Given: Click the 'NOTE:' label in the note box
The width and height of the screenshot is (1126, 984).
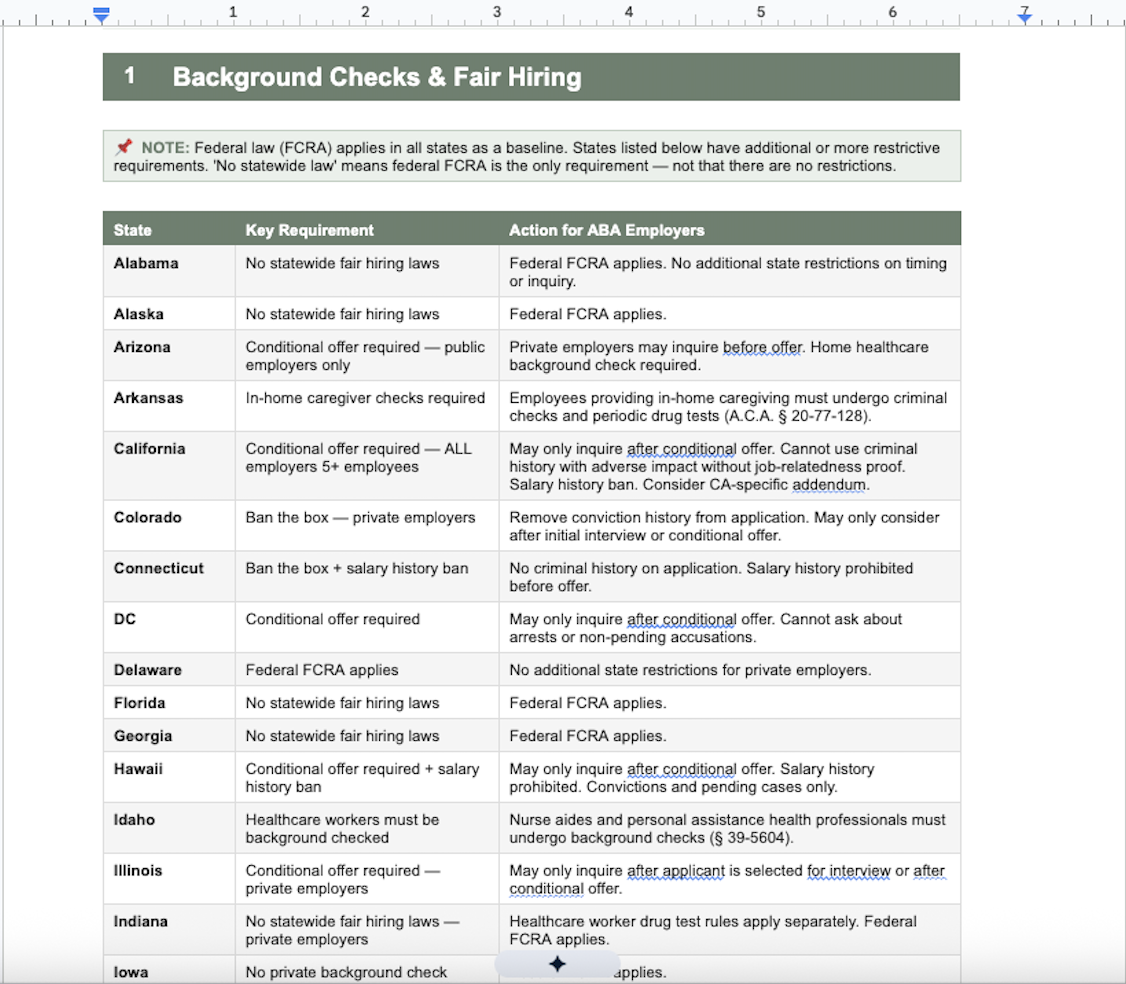Looking at the screenshot, I should click(x=165, y=148).
